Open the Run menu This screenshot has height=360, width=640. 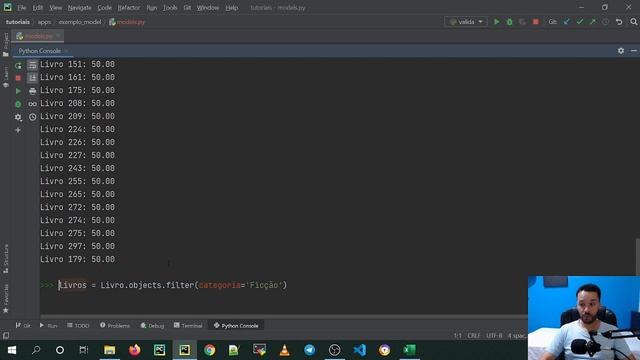point(151,7)
